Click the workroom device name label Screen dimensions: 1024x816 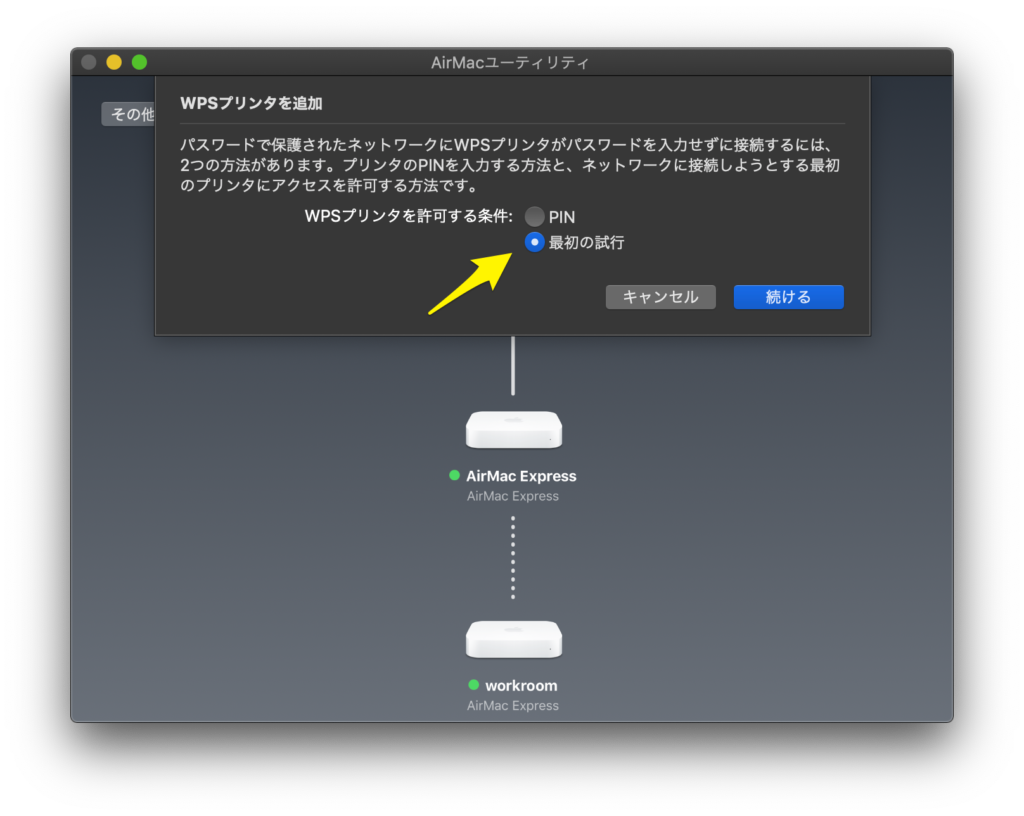click(521, 685)
